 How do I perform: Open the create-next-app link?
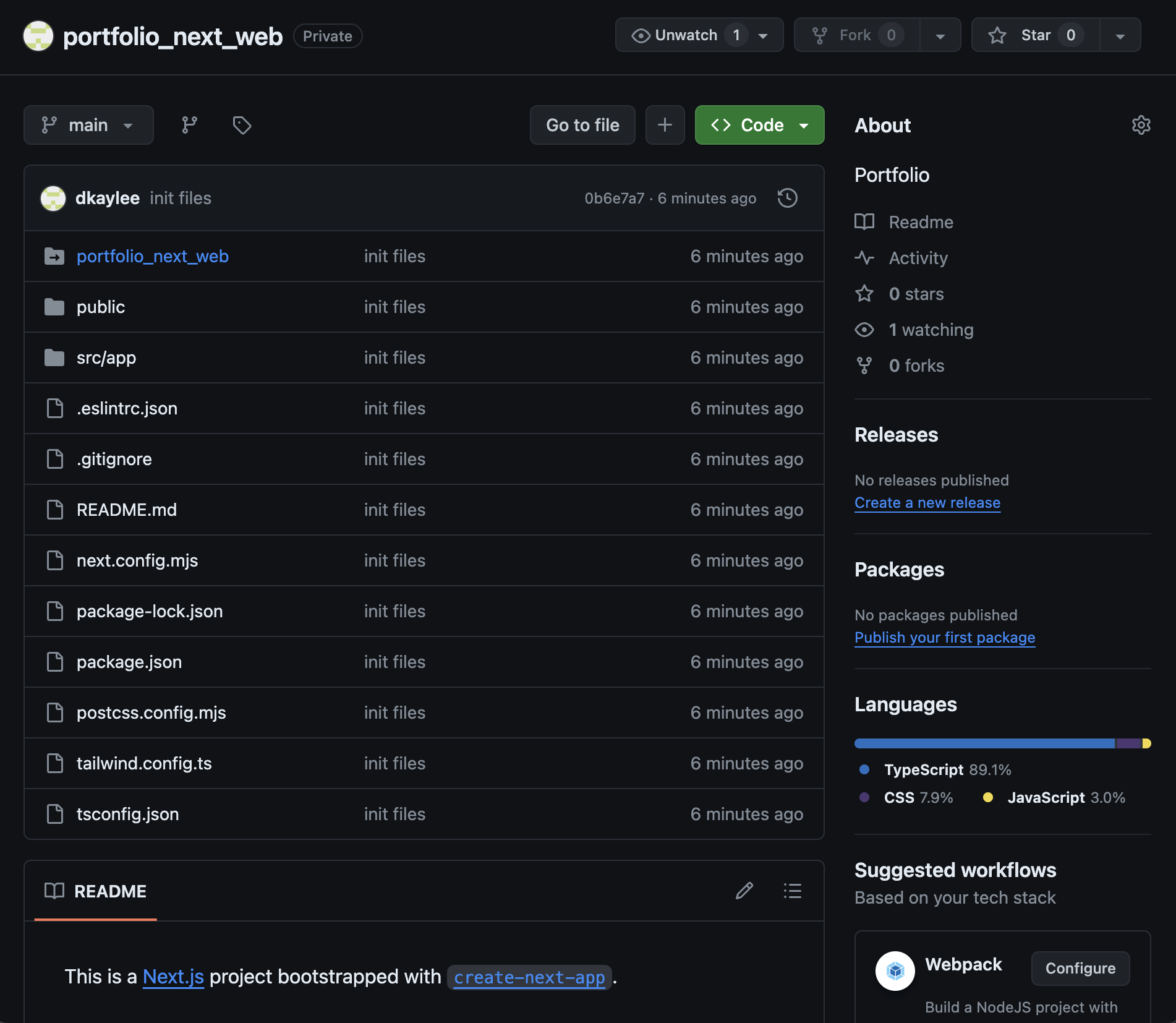(x=529, y=977)
